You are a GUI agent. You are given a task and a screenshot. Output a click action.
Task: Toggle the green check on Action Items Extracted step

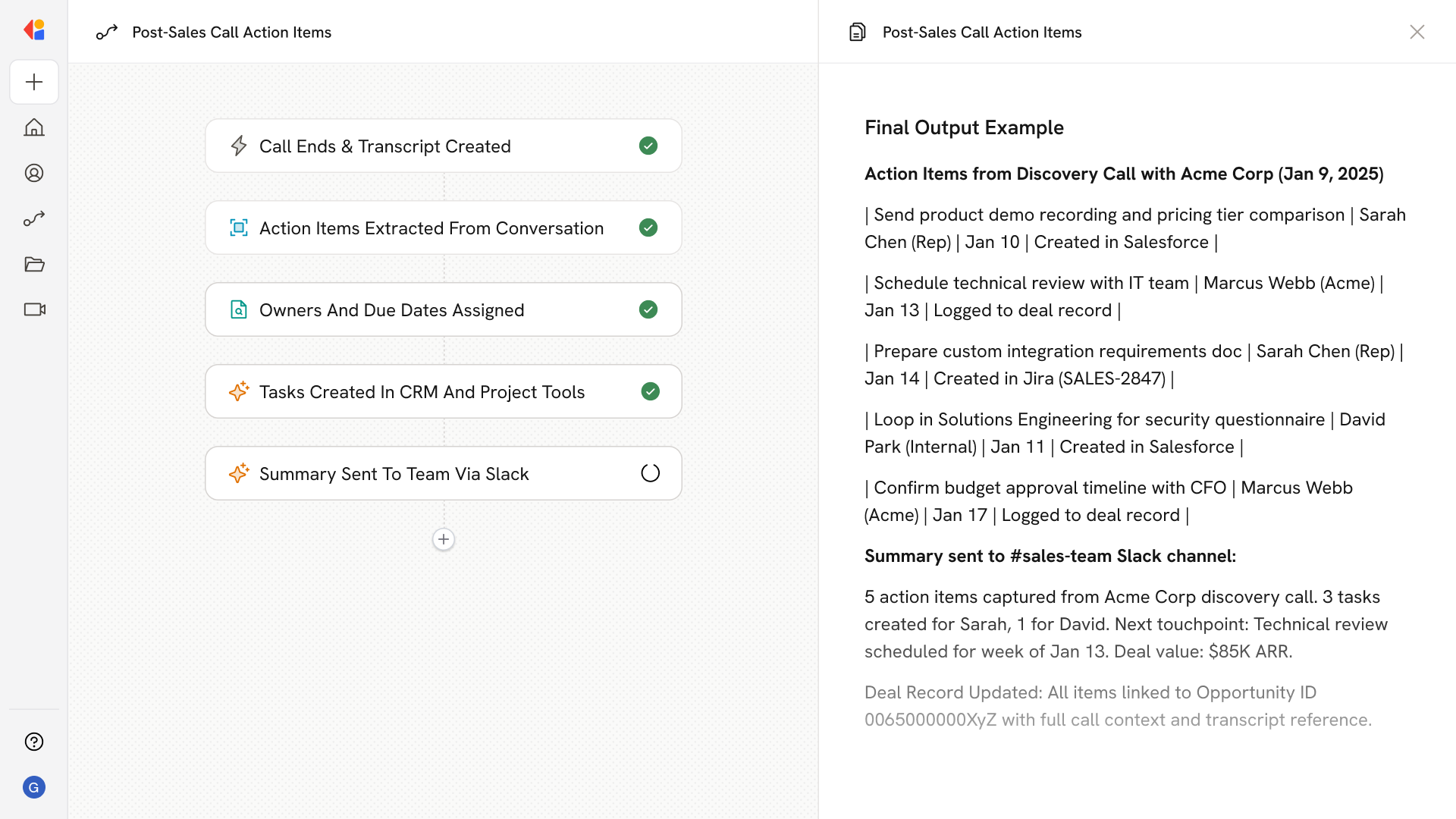coord(648,227)
